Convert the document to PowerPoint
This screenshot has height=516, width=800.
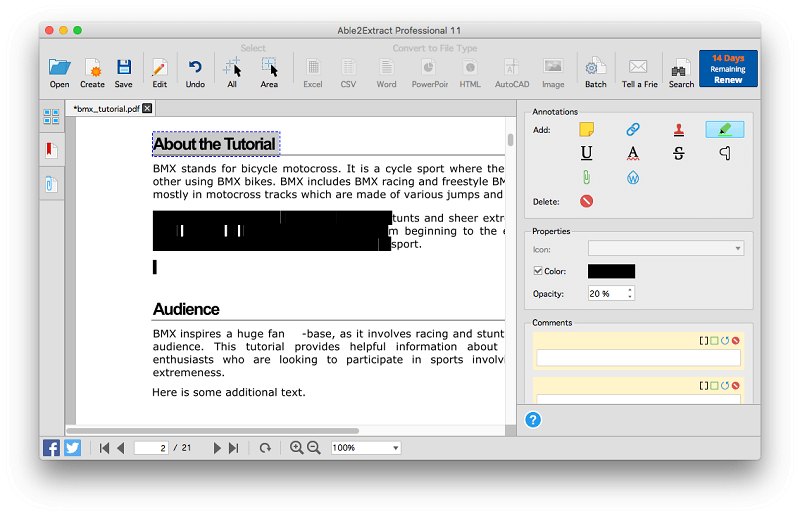coord(430,73)
